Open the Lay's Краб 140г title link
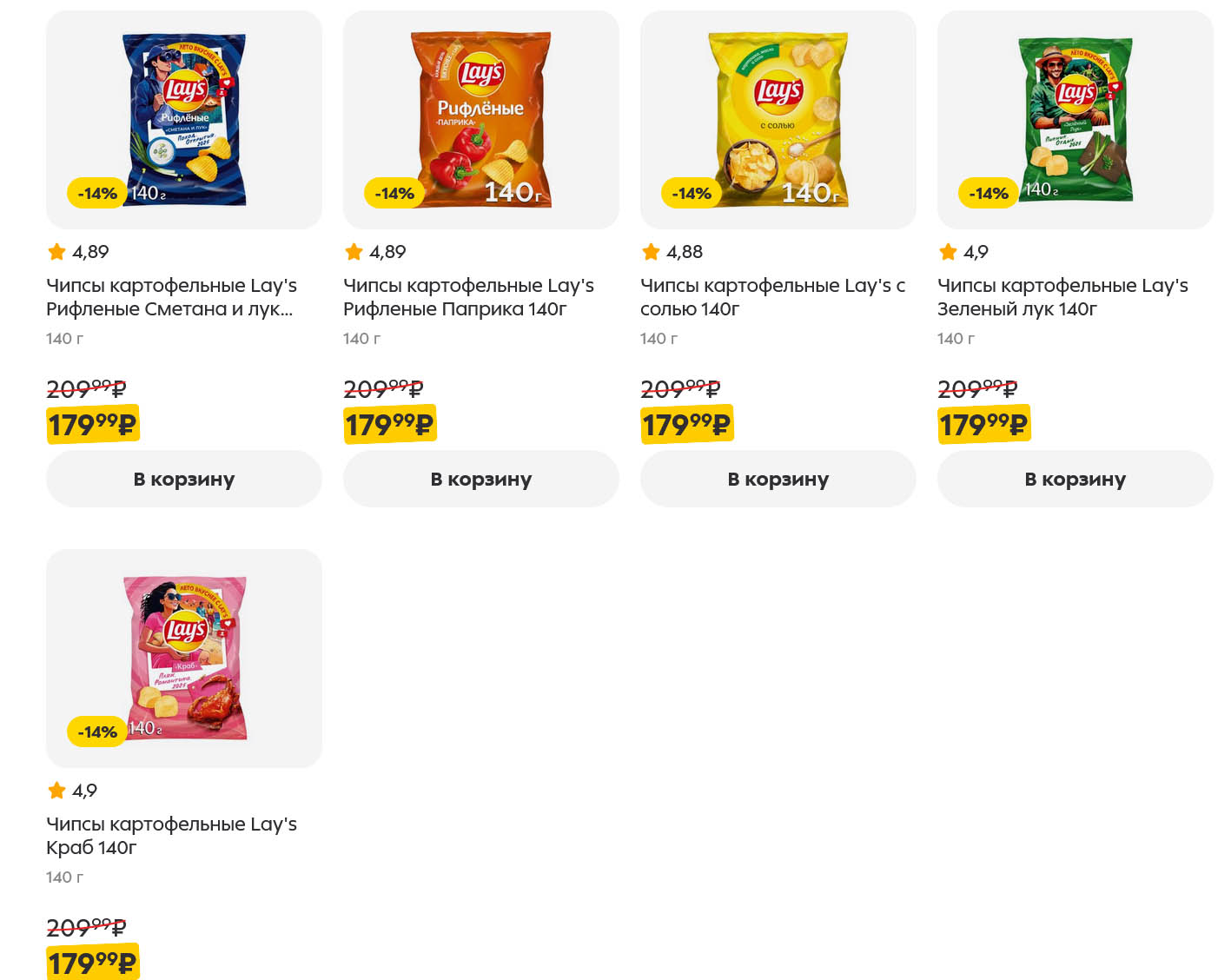 click(x=171, y=835)
